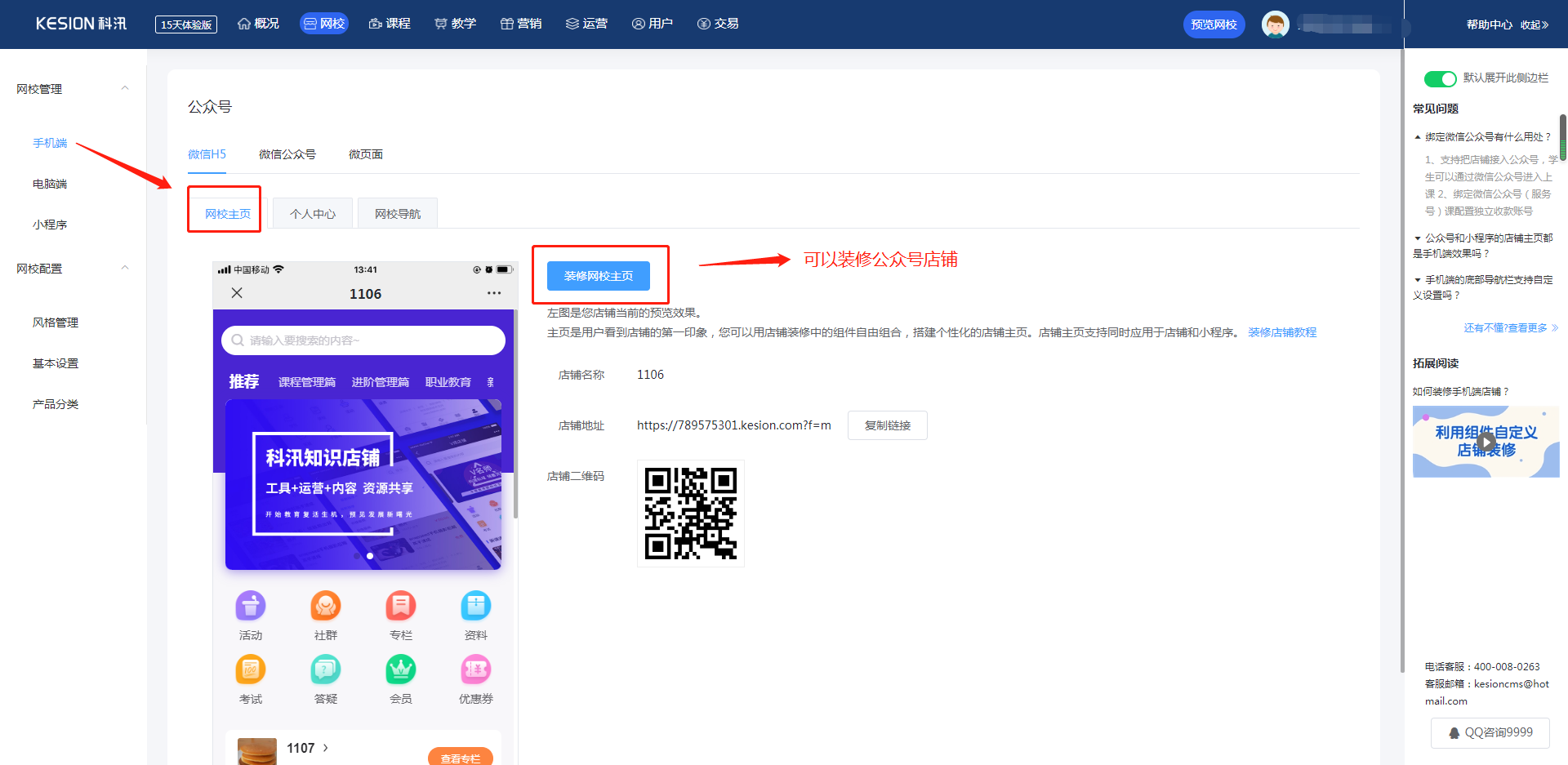Close the phone preview with X icon

[x=237, y=293]
